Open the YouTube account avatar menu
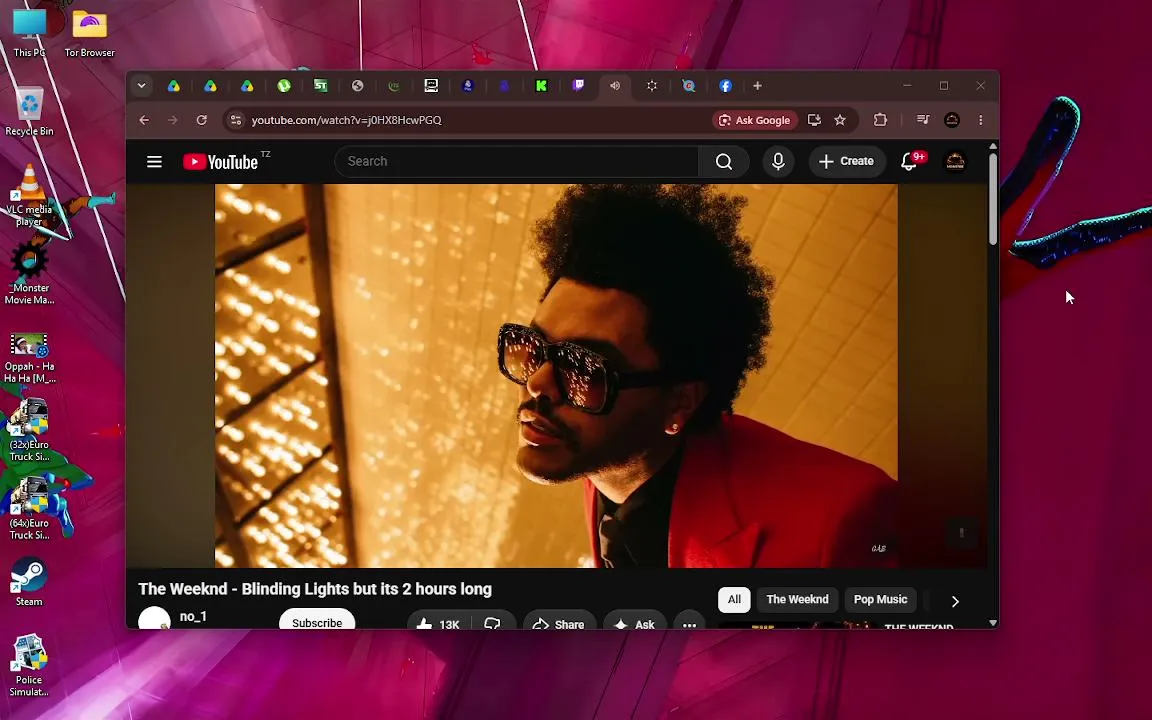Viewport: 1152px width, 720px height. click(x=955, y=162)
